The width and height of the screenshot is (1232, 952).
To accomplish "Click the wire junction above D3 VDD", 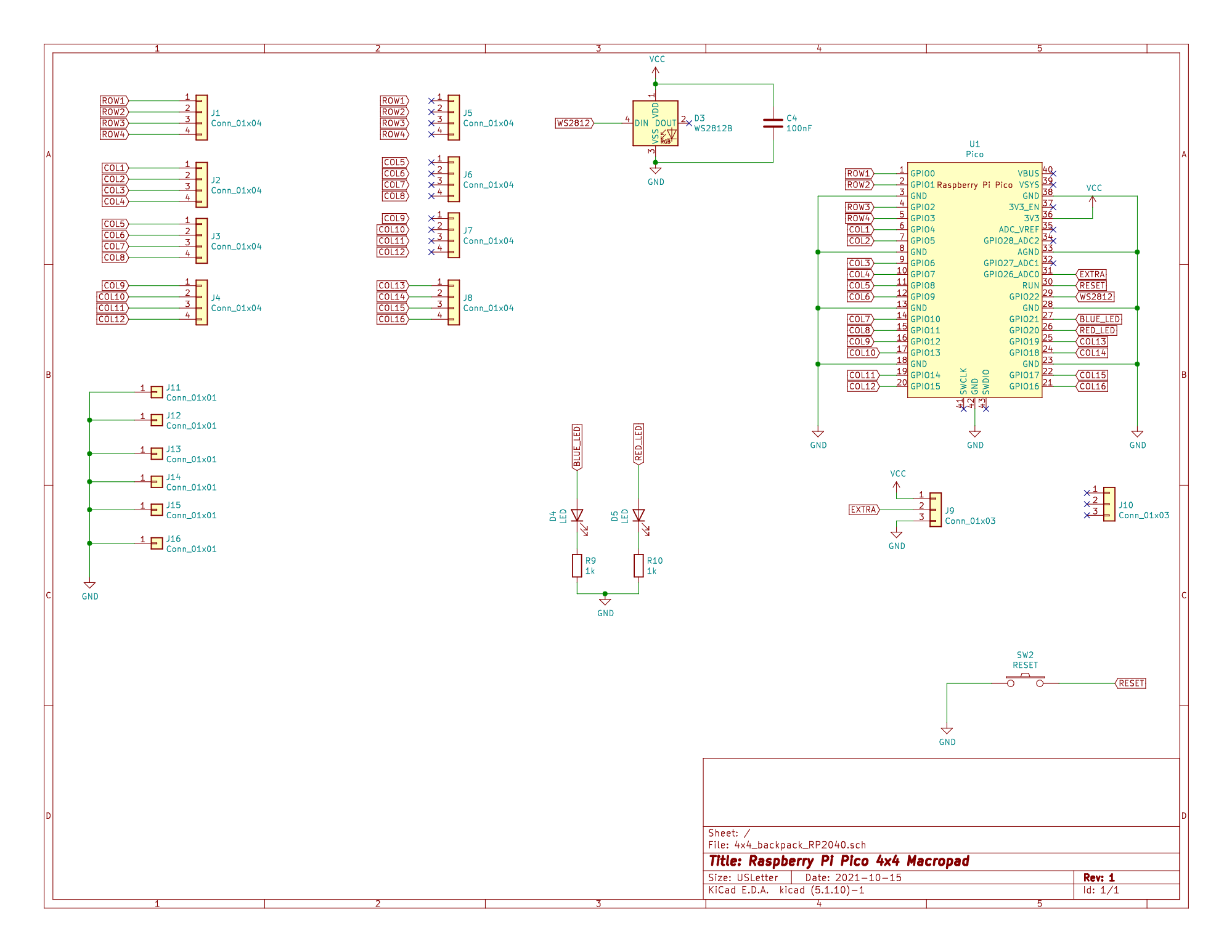I will (x=655, y=84).
